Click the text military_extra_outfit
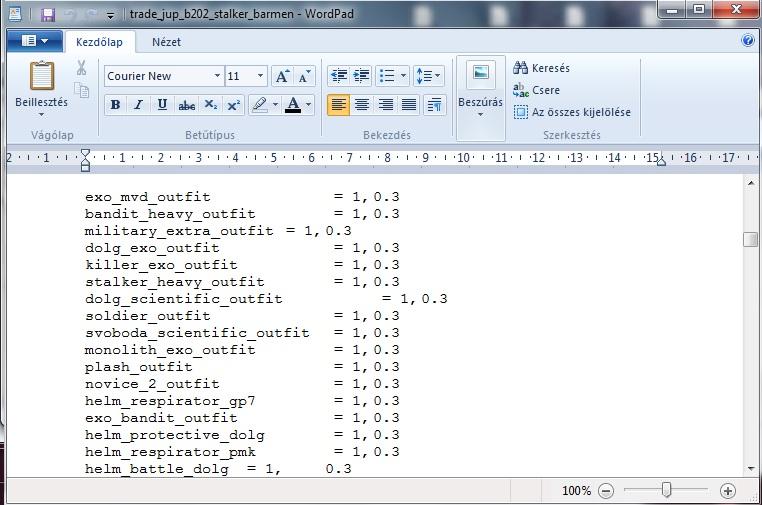 pyautogui.click(x=179, y=231)
